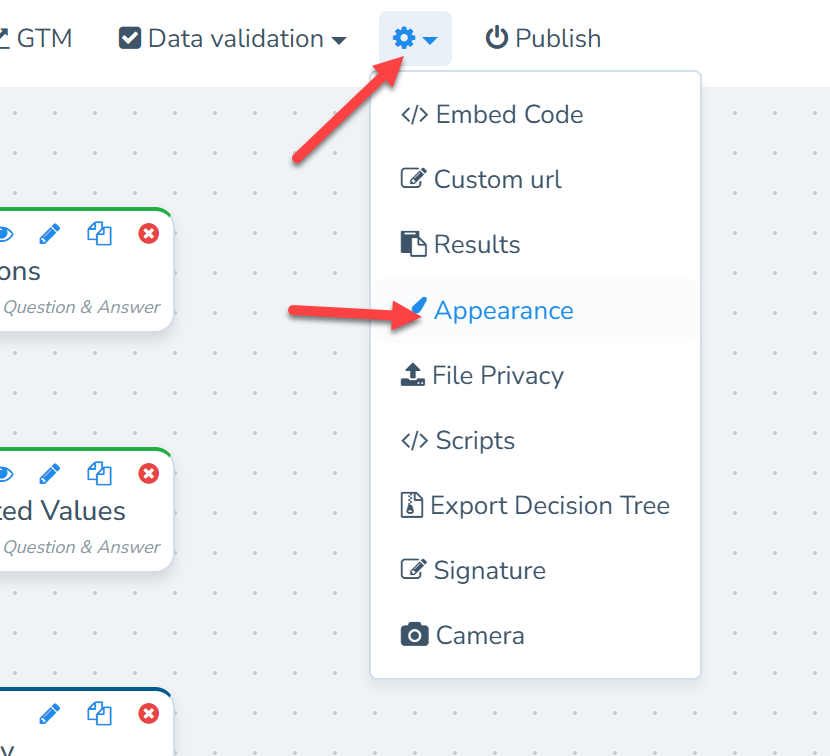Toggle eye visibility on the top card
Image resolution: width=830 pixels, height=756 pixels.
(5, 234)
